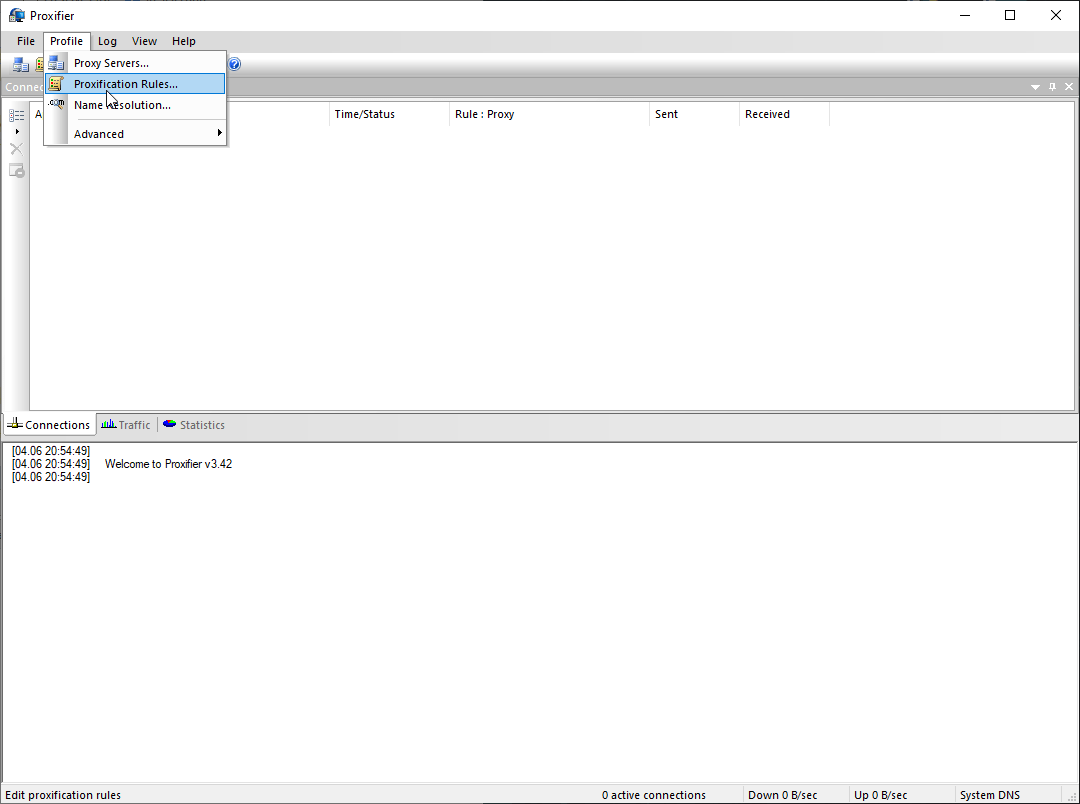Click Edit proxification rules status text
Screen dimensions: 1080x804
(63, 795)
